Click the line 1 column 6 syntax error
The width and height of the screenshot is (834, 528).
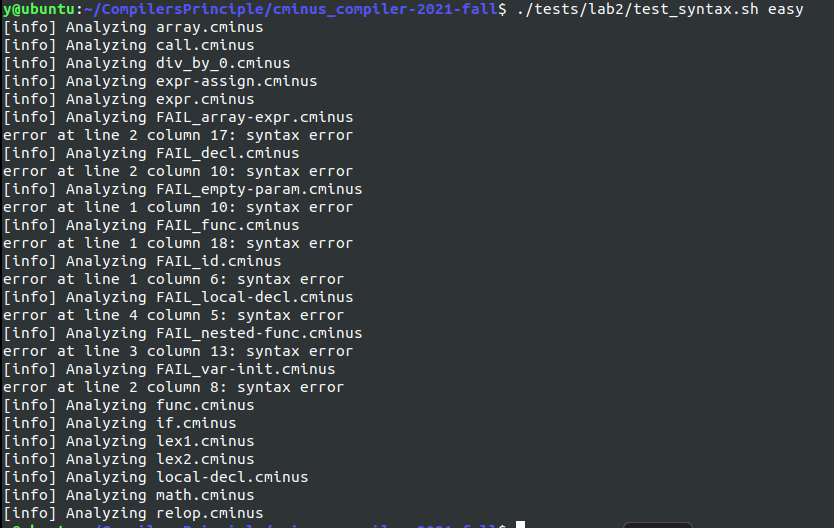173,279
